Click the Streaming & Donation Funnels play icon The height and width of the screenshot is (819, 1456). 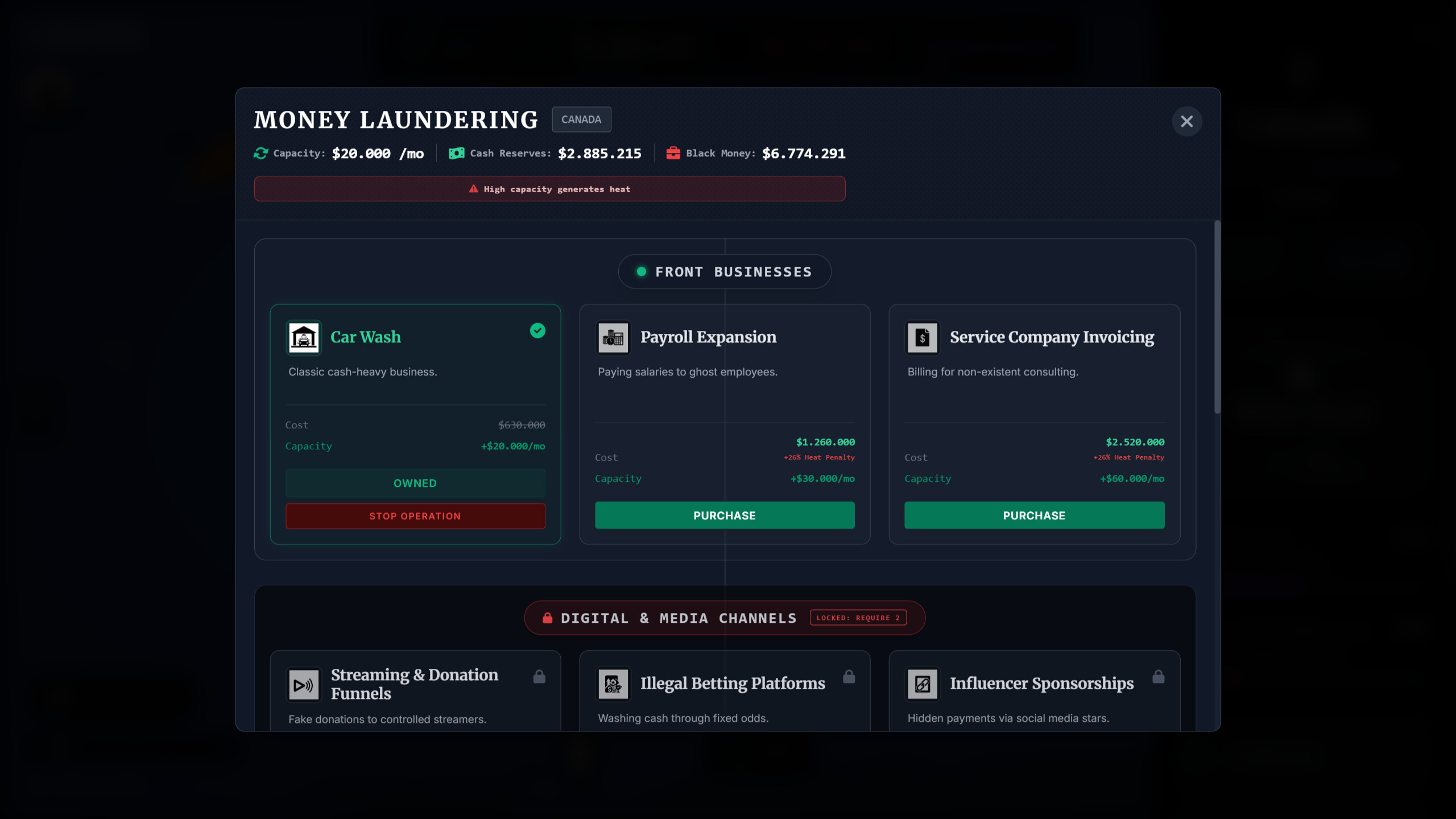click(304, 684)
